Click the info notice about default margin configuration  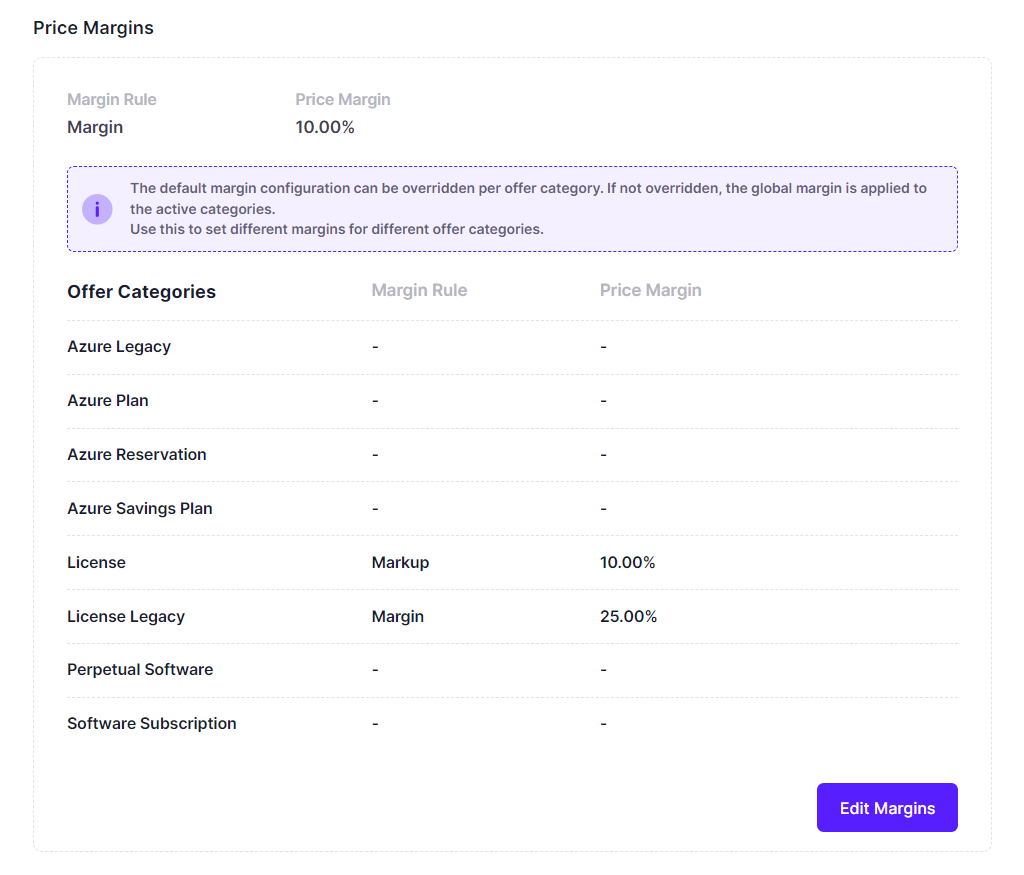click(x=512, y=209)
